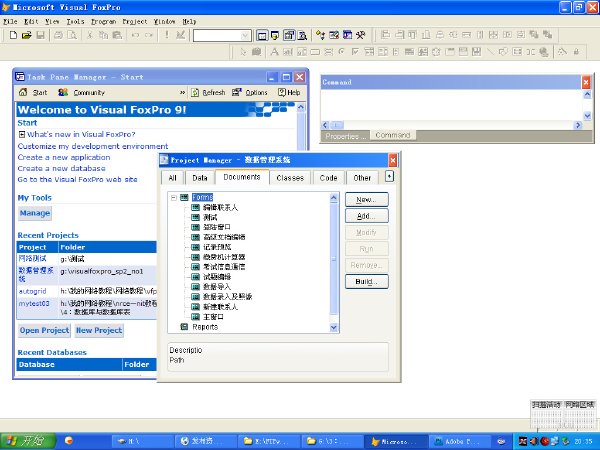Click the Manage button under My Tools
The width and height of the screenshot is (600, 450).
[x=35, y=213]
